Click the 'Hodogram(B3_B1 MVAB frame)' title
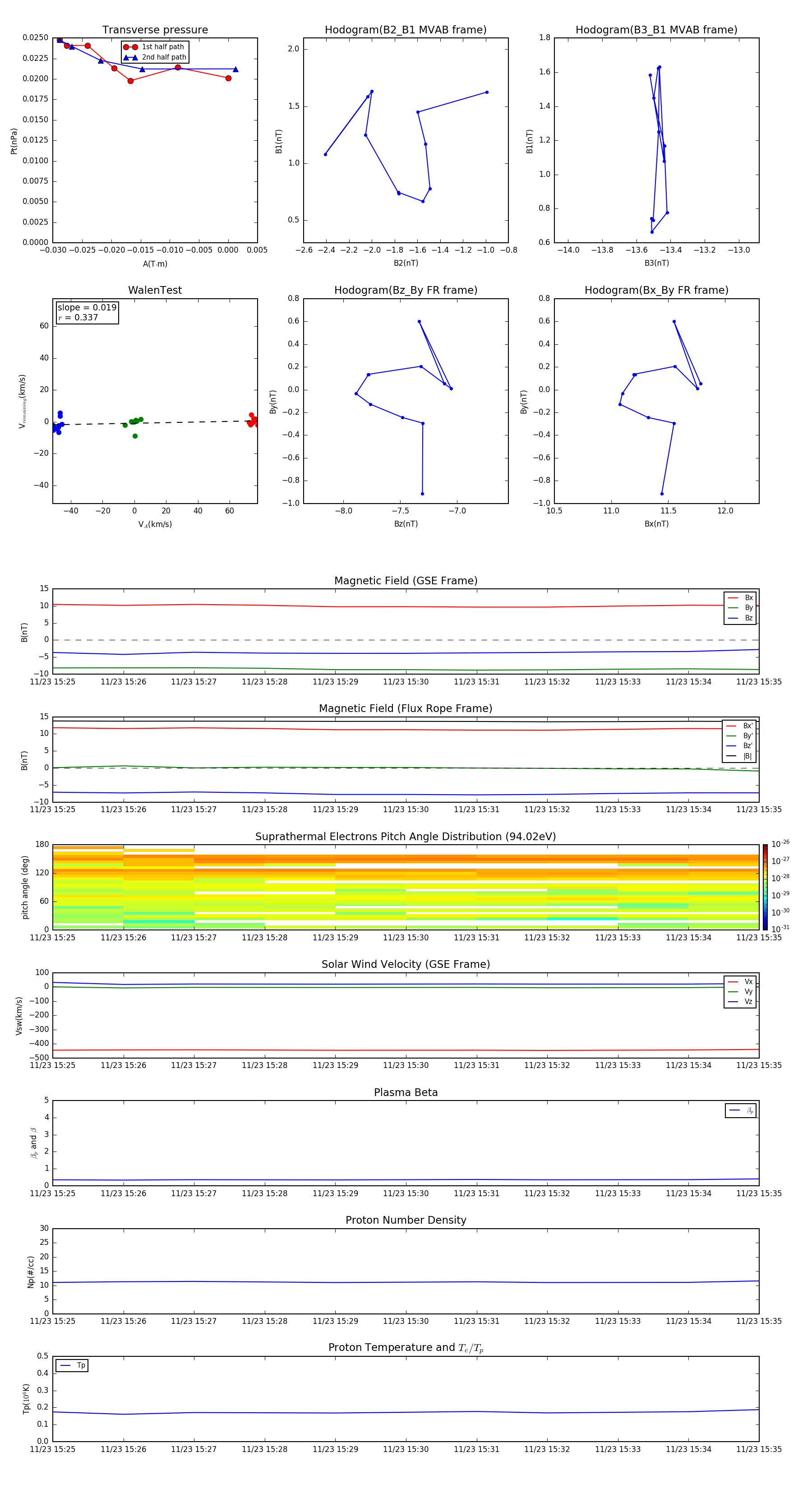 click(x=656, y=30)
